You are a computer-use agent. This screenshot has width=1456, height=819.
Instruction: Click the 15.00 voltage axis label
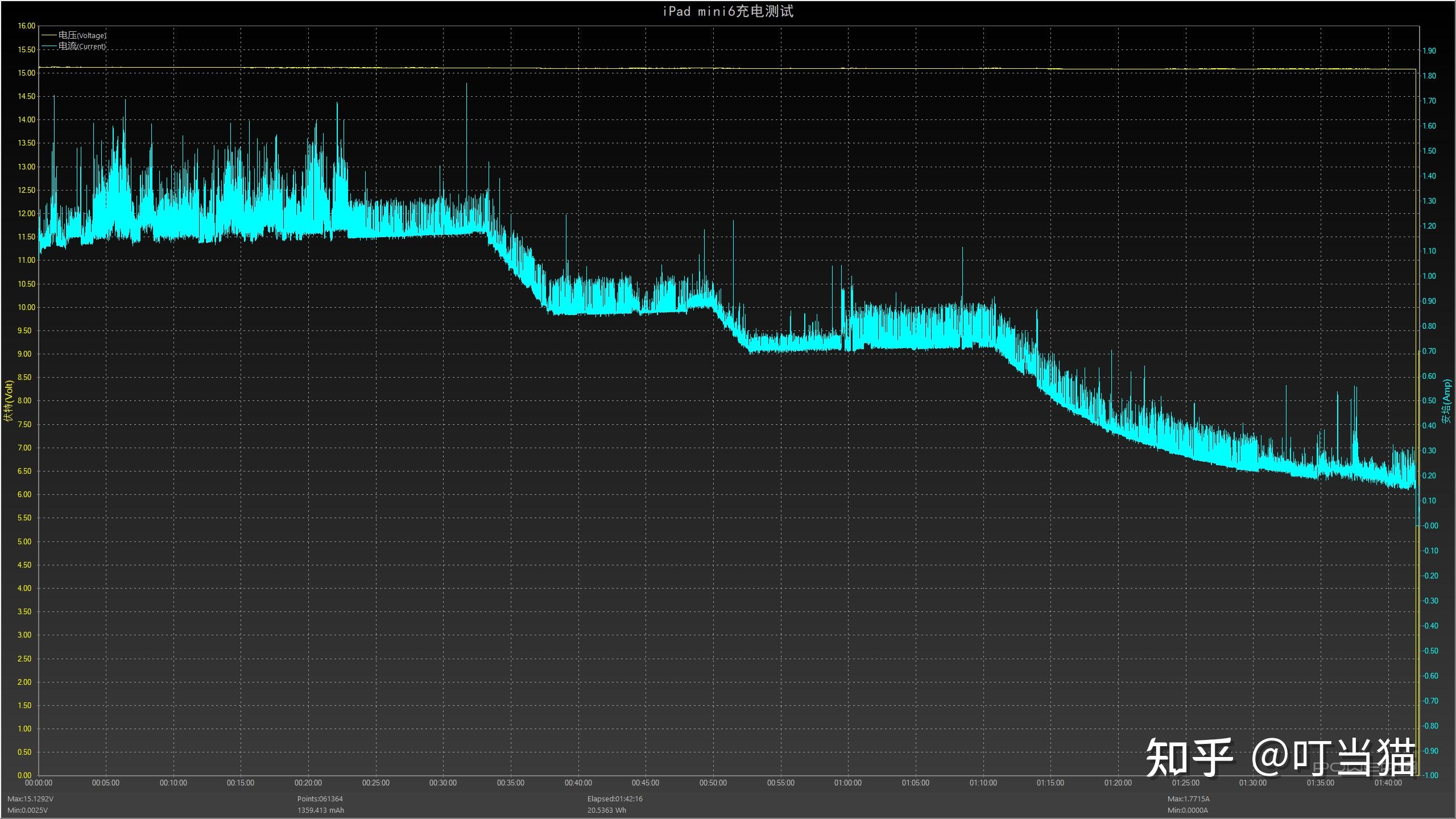[27, 73]
